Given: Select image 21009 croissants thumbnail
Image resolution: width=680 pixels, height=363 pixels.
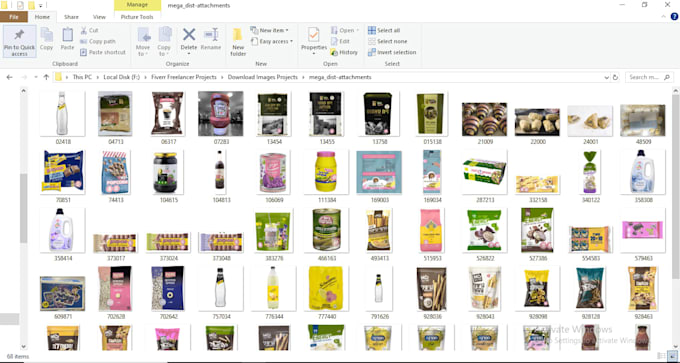Looking at the screenshot, I should click(484, 119).
